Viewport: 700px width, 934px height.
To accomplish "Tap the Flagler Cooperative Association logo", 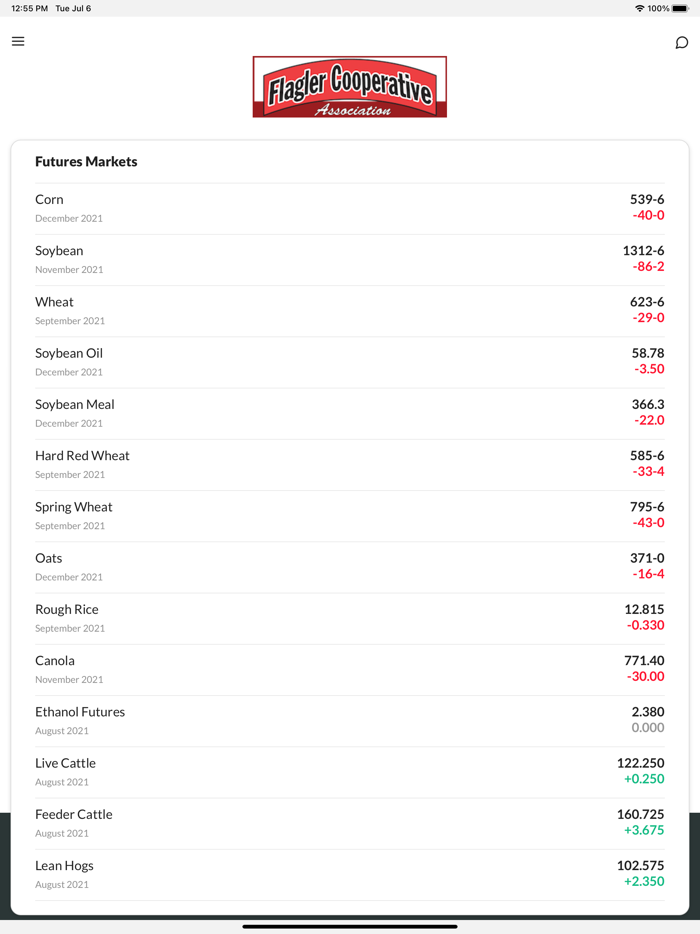I will [350, 87].
